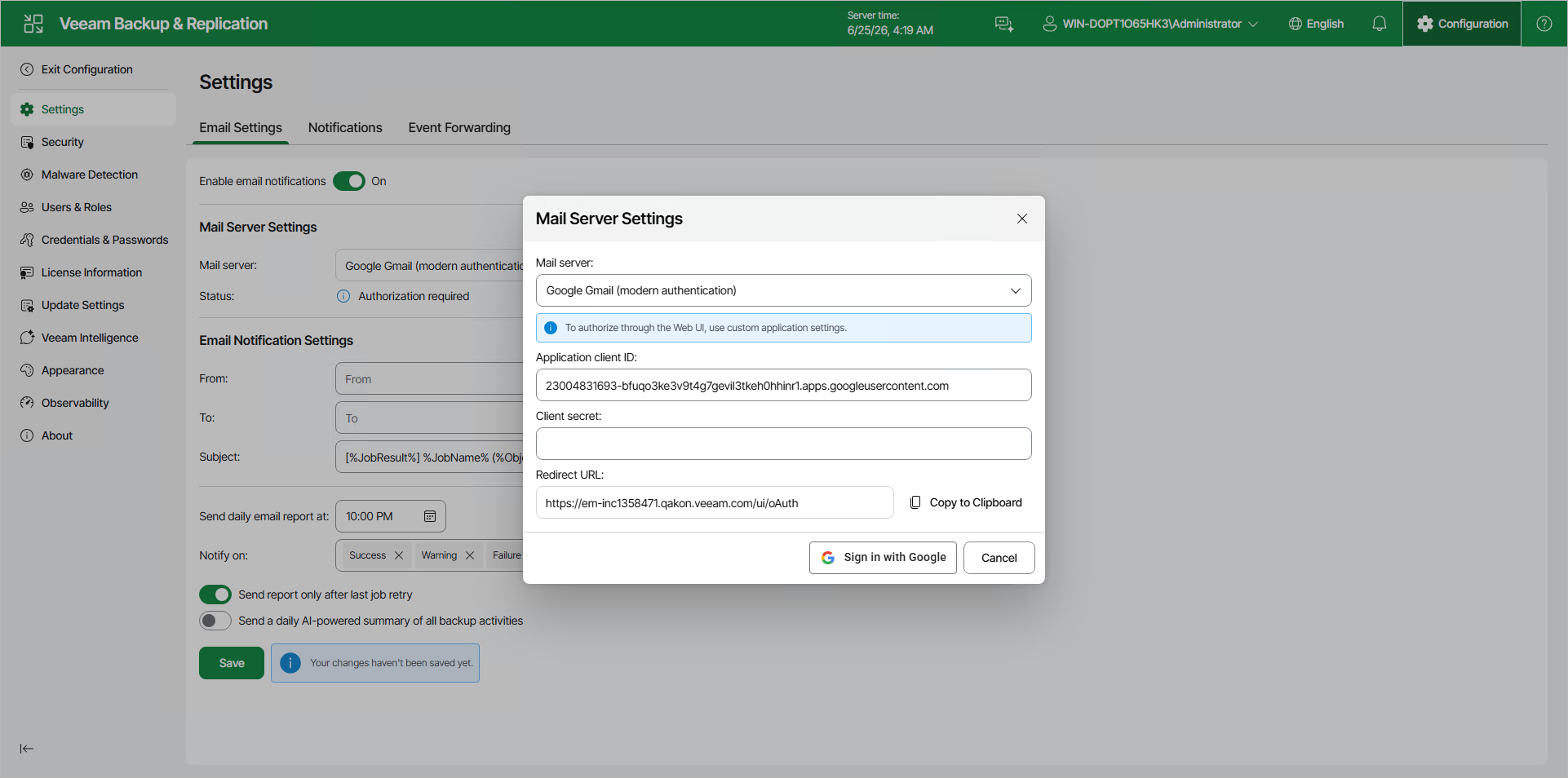The height and width of the screenshot is (778, 1568).
Task: Click Copy to Clipboard button
Action: 966,502
